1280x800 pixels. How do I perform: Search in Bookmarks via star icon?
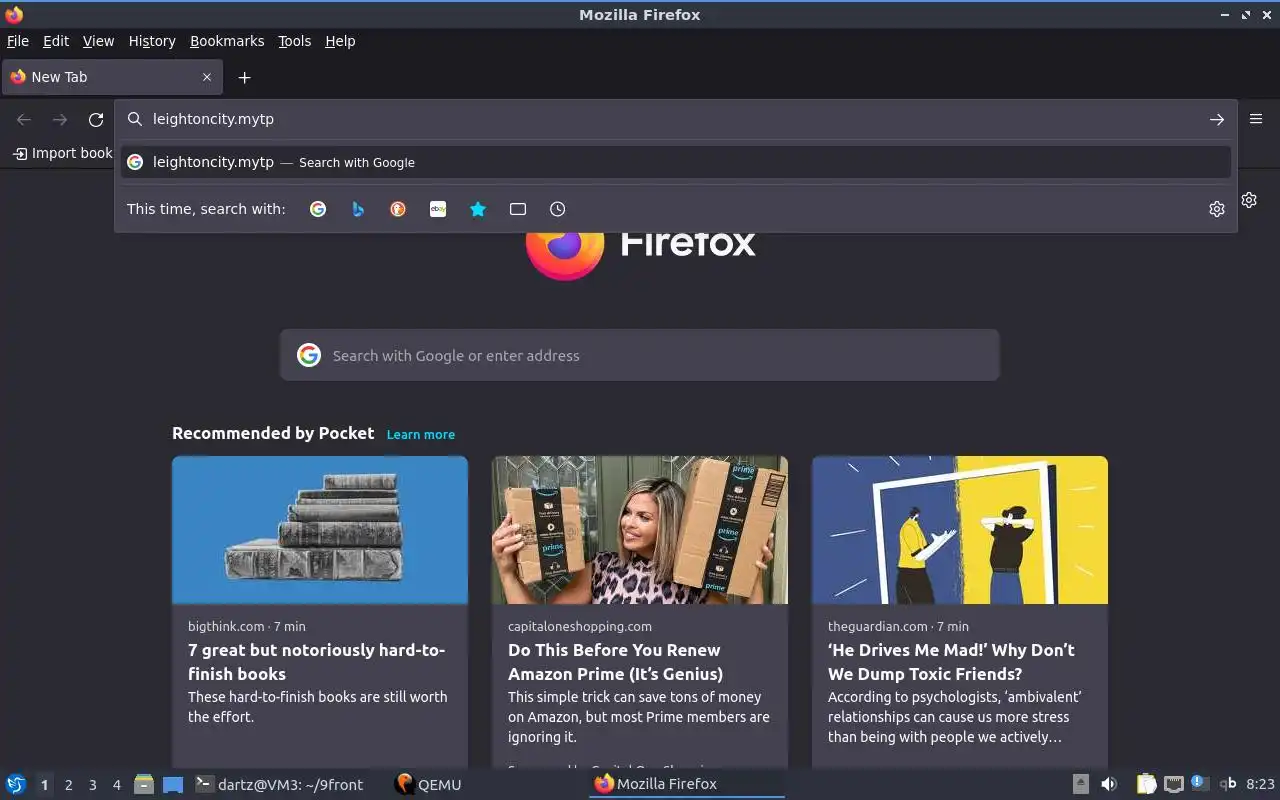pyautogui.click(x=478, y=209)
